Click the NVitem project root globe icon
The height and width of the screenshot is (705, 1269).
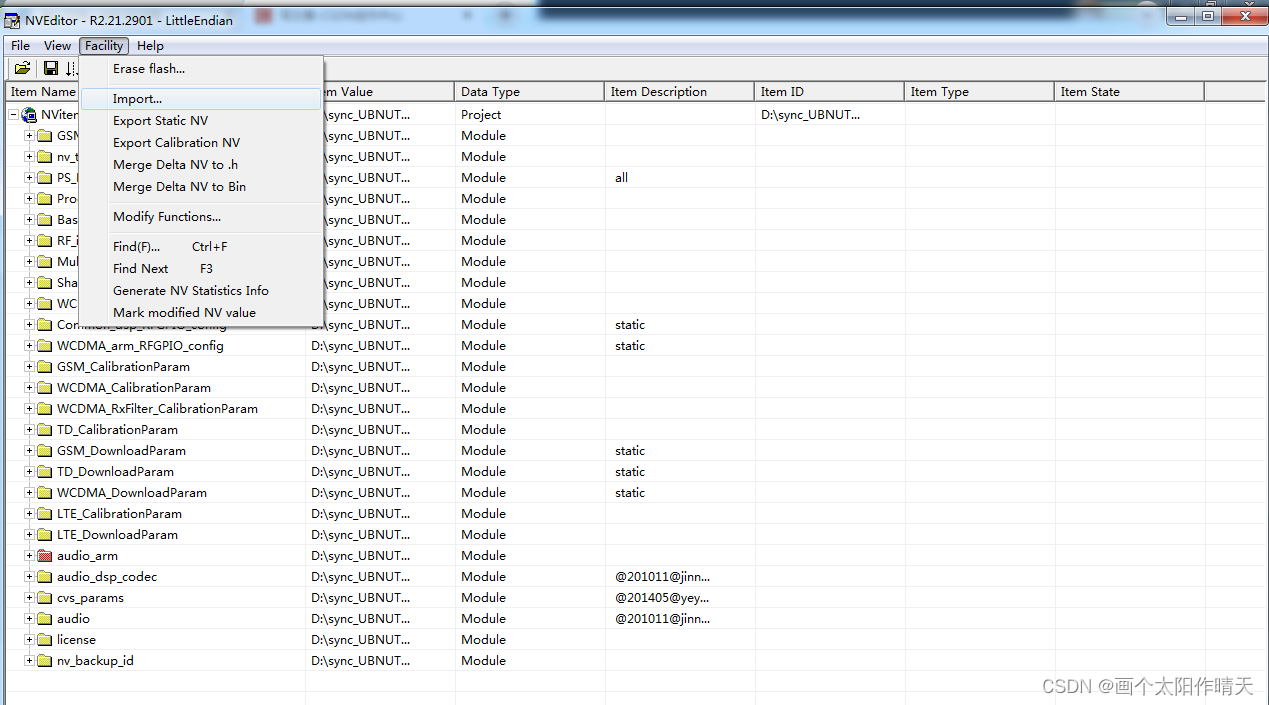coord(29,115)
